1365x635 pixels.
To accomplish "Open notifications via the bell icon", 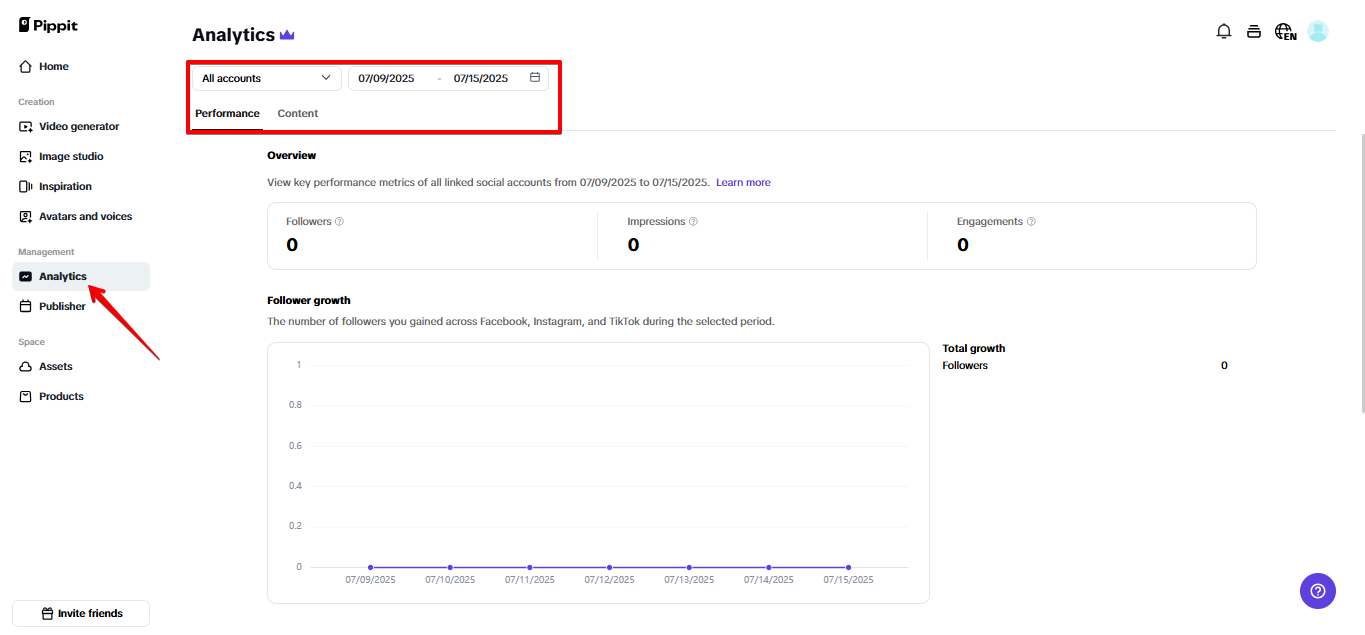I will click(x=1223, y=31).
